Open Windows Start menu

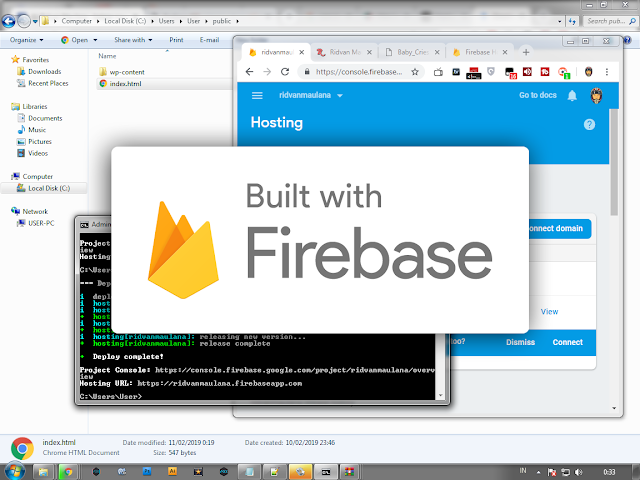pyautogui.click(x=14, y=472)
